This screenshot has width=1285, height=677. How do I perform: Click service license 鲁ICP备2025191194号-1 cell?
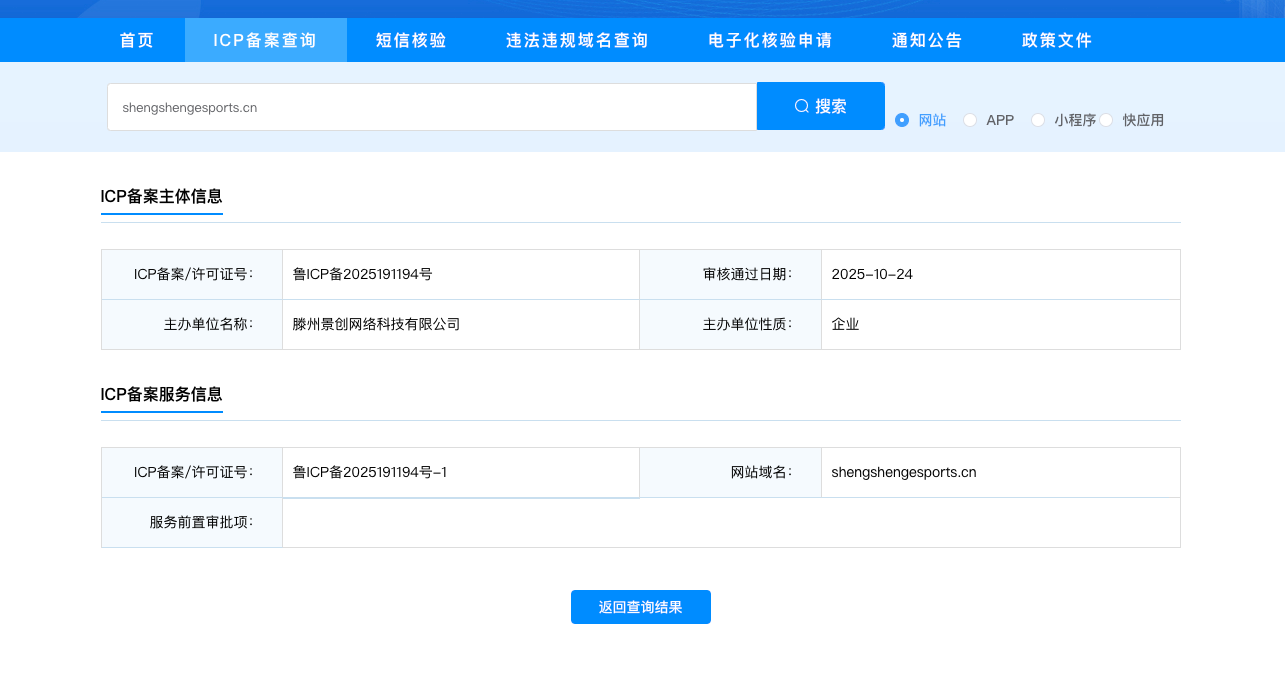click(x=461, y=473)
